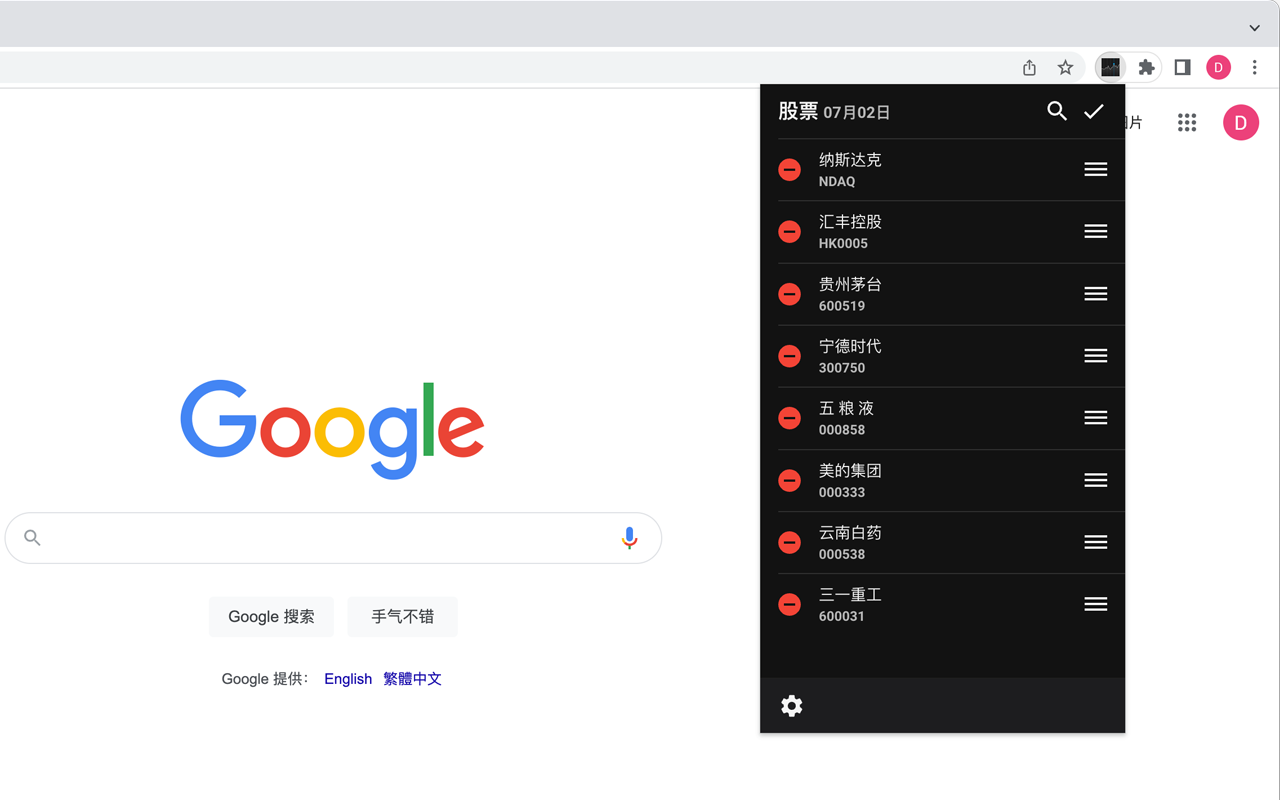The image size is (1280, 800).
Task: Remove 汇丰控股 HK0005 with its red minus icon
Action: click(789, 232)
